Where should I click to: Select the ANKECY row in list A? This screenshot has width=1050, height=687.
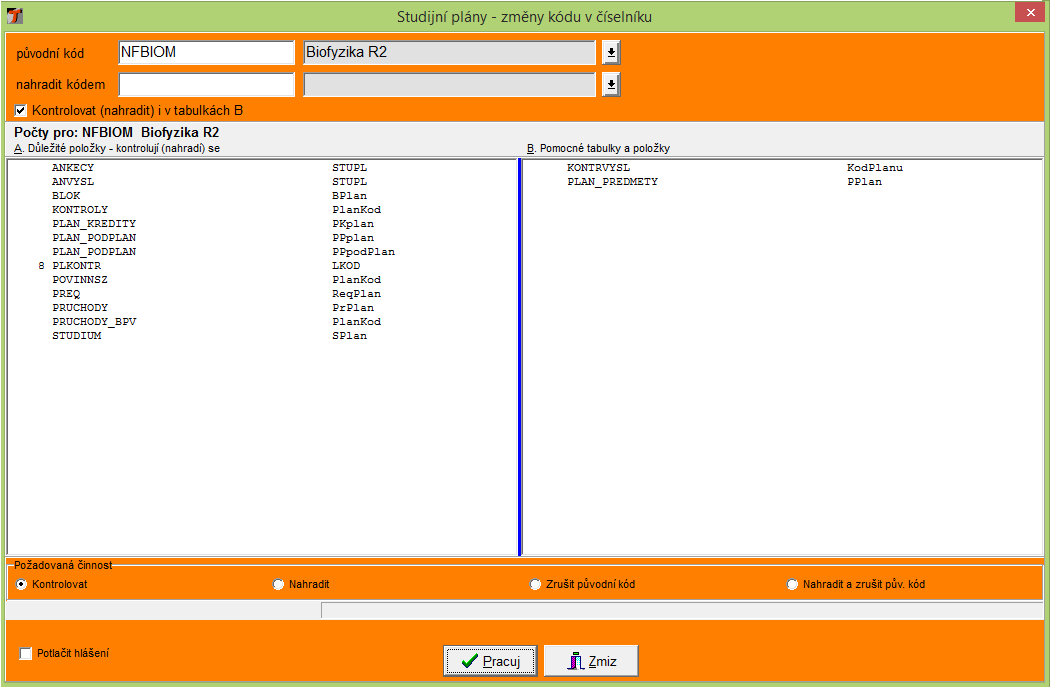(x=73, y=168)
